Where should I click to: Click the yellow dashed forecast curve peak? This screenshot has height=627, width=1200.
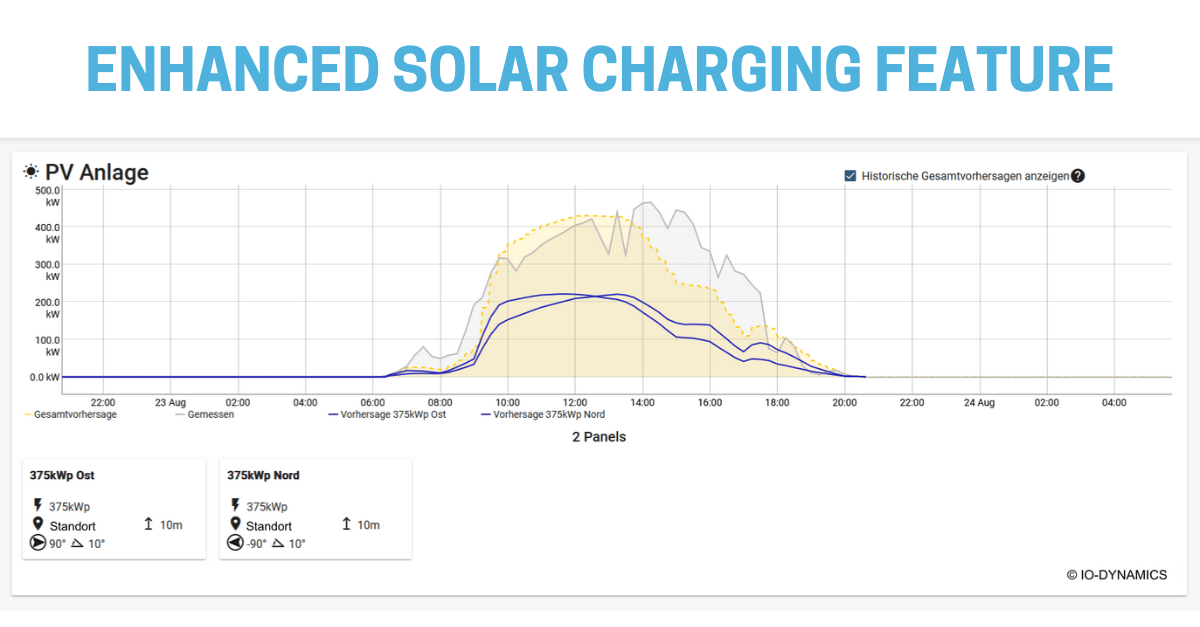pyautogui.click(x=590, y=215)
